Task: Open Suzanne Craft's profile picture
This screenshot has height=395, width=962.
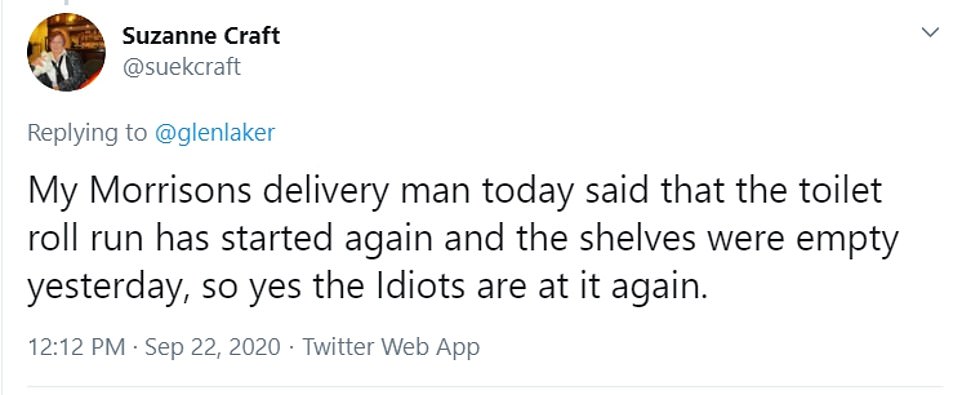Action: click(x=66, y=52)
